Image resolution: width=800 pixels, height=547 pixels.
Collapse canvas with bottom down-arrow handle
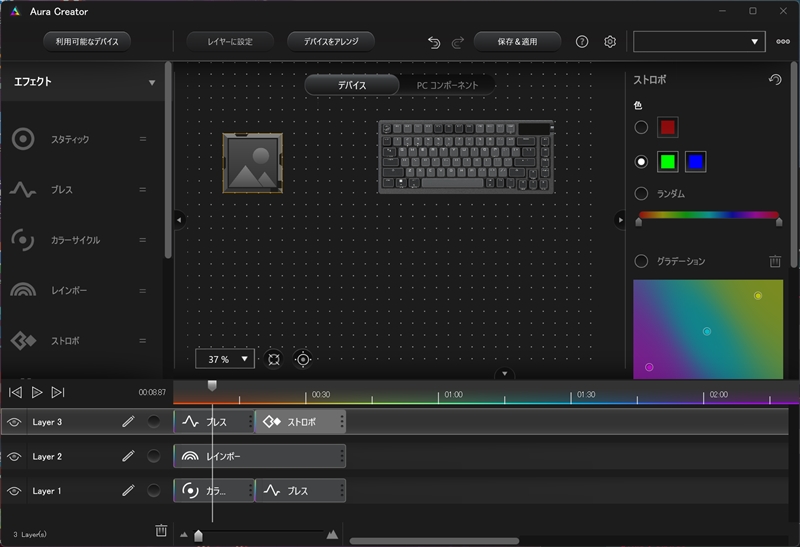coord(504,374)
